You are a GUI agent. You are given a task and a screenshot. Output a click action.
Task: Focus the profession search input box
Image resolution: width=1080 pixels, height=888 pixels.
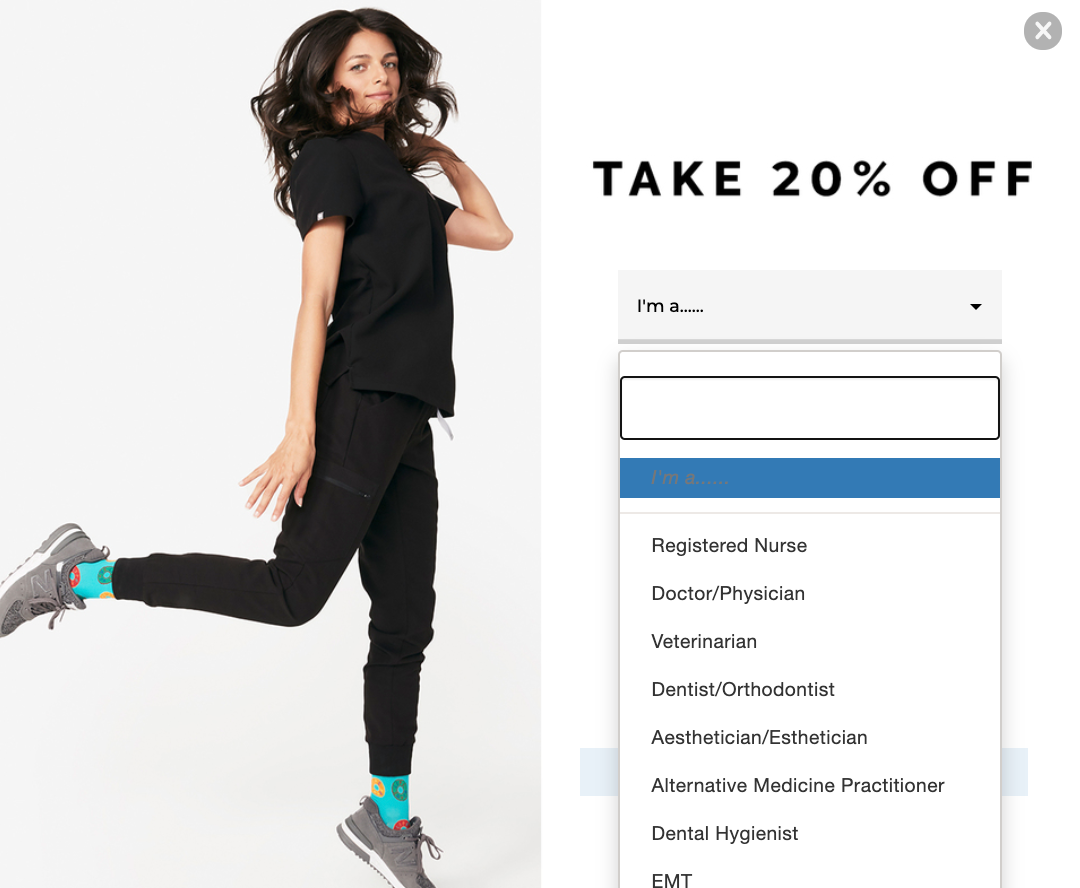click(x=809, y=408)
